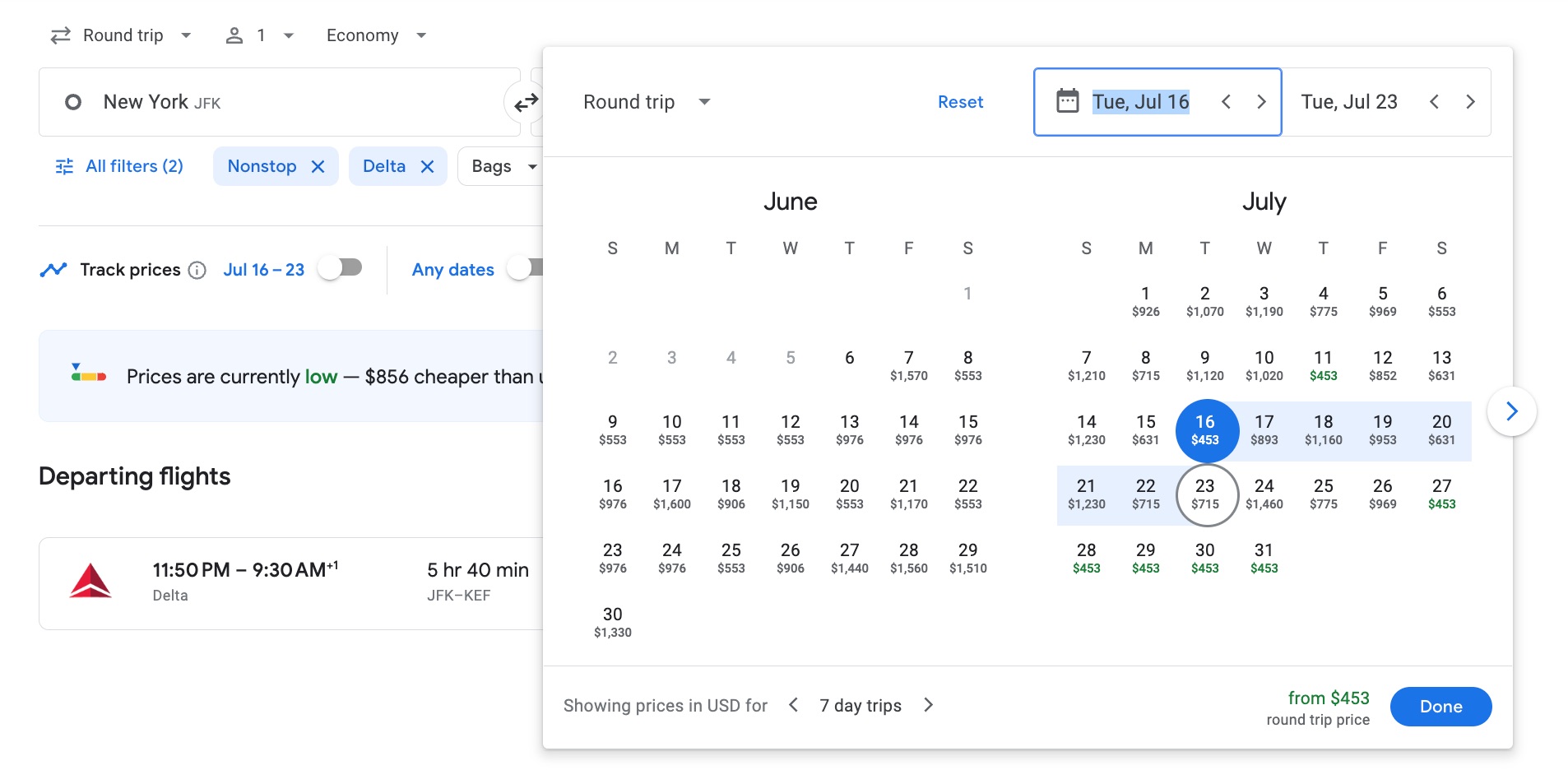Click the calendar icon beside the departure date

[1067, 101]
